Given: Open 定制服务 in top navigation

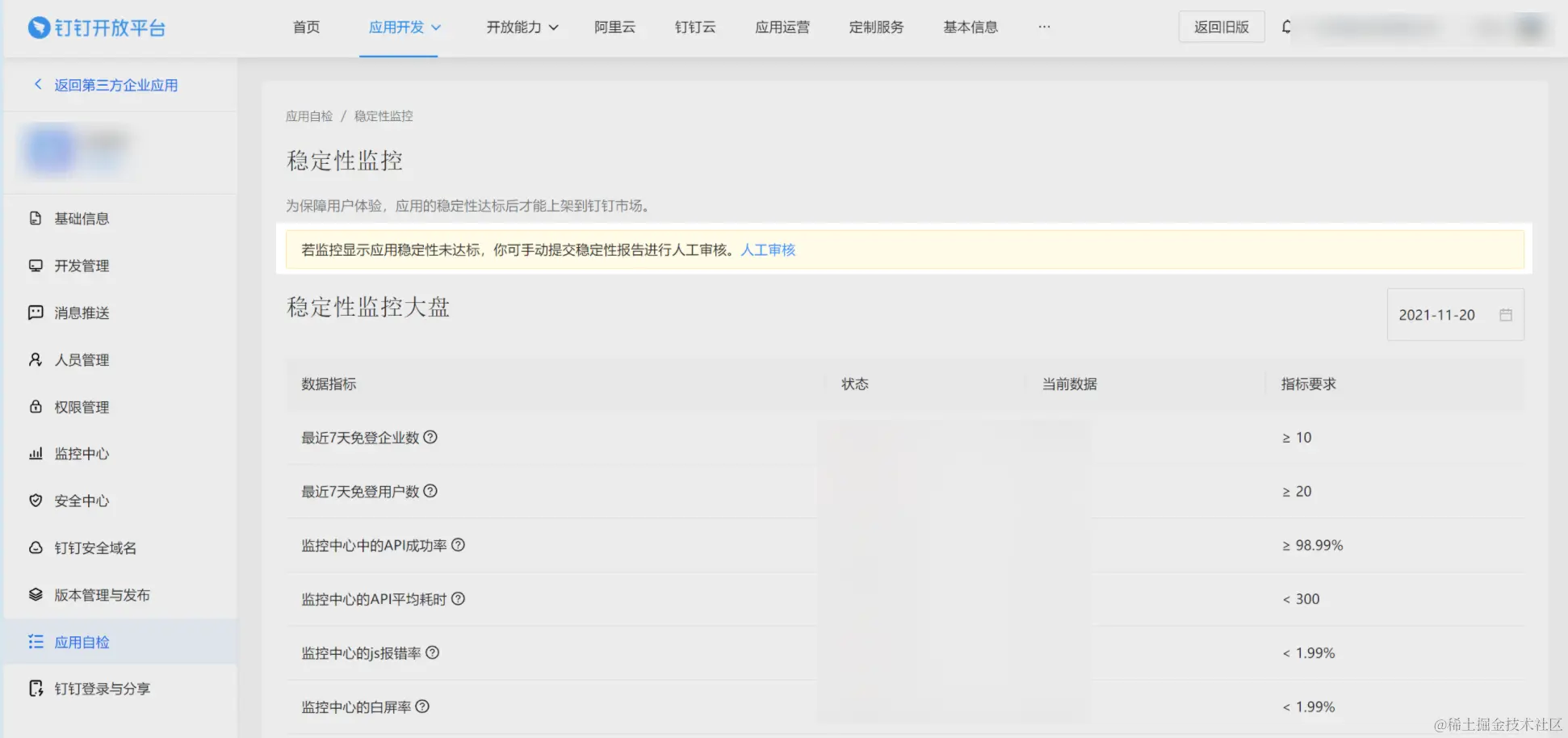Looking at the screenshot, I should (876, 27).
